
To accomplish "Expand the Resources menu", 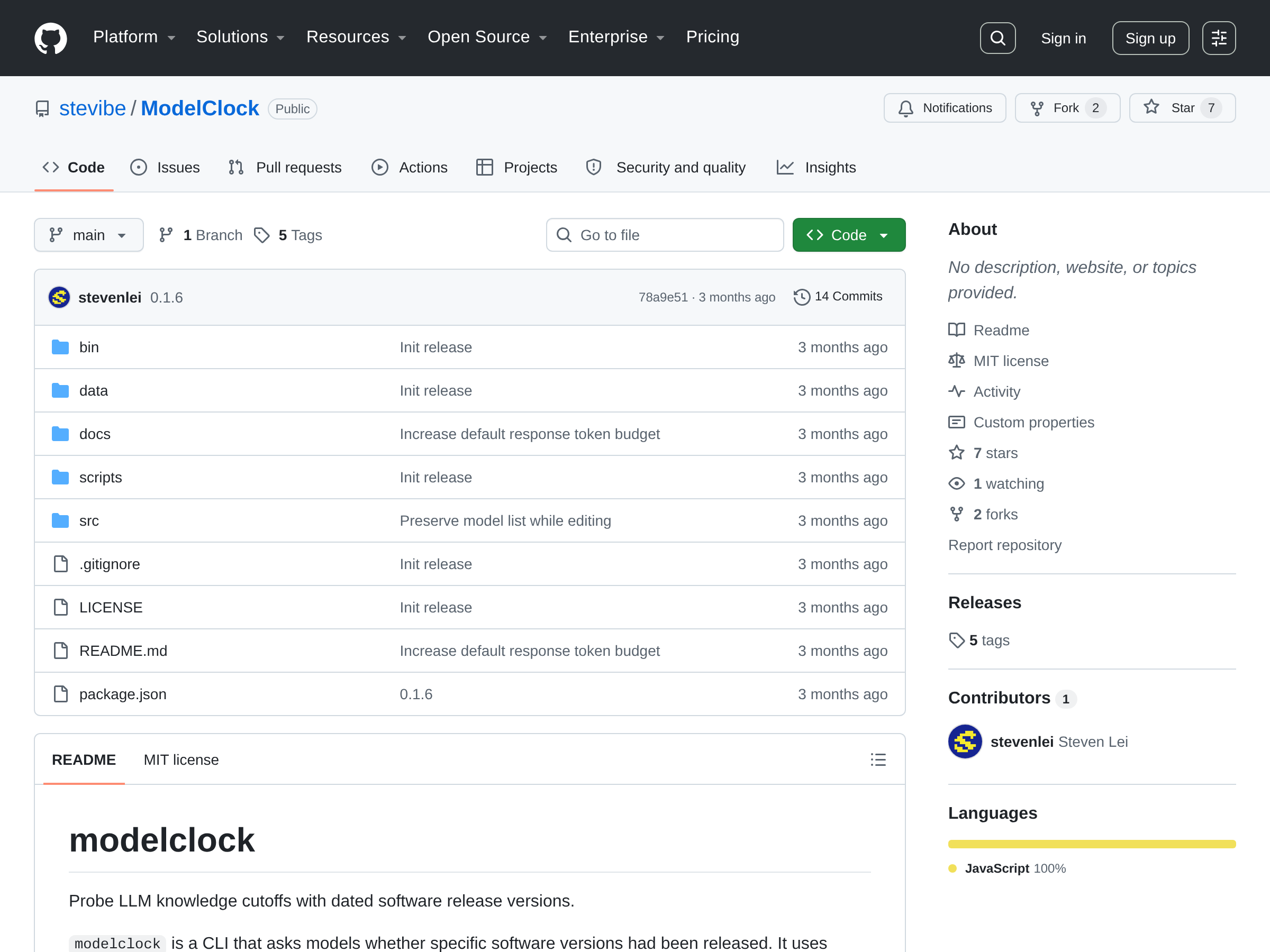I will (356, 38).
